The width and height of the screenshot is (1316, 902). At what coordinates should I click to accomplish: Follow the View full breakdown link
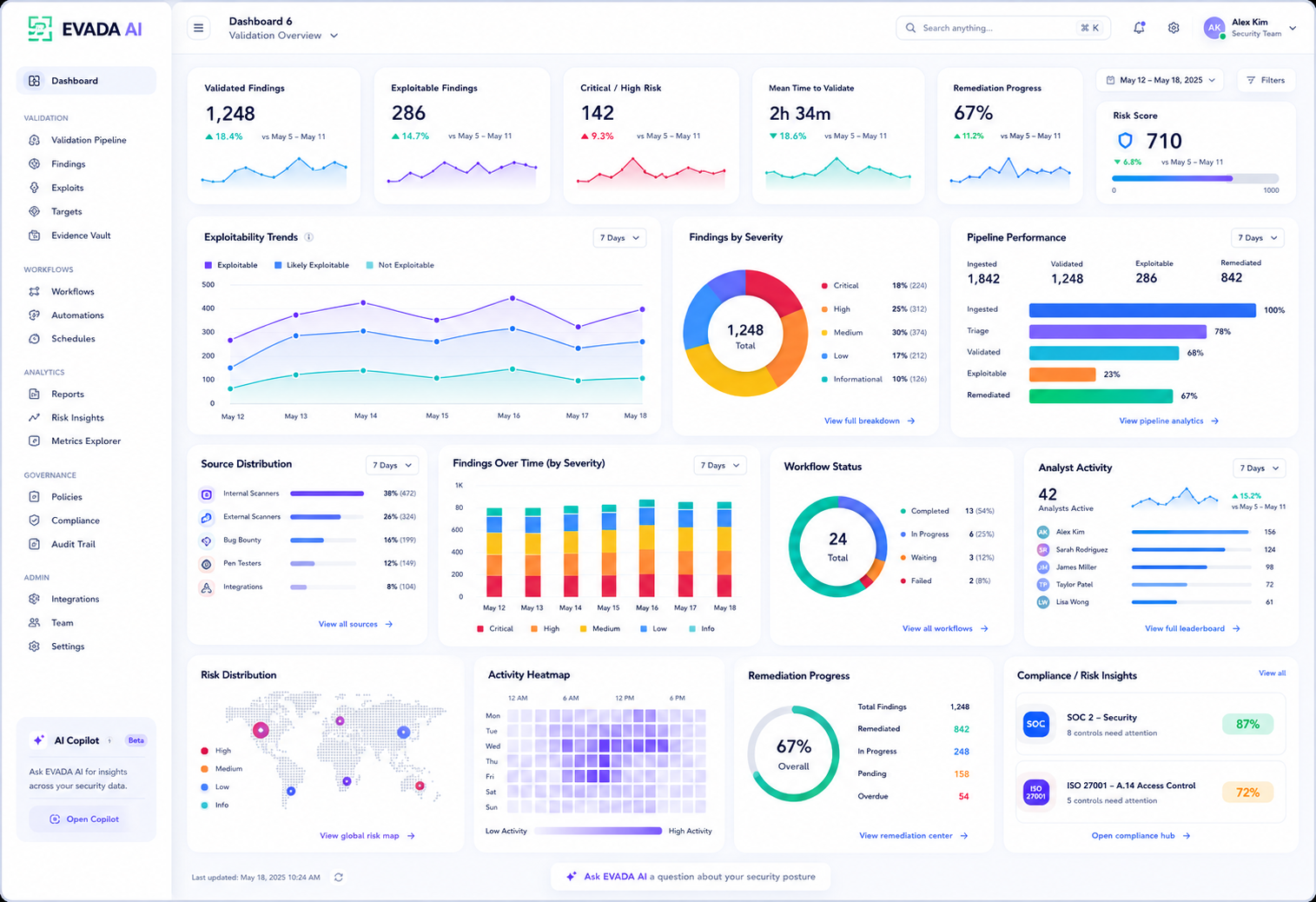(x=870, y=421)
